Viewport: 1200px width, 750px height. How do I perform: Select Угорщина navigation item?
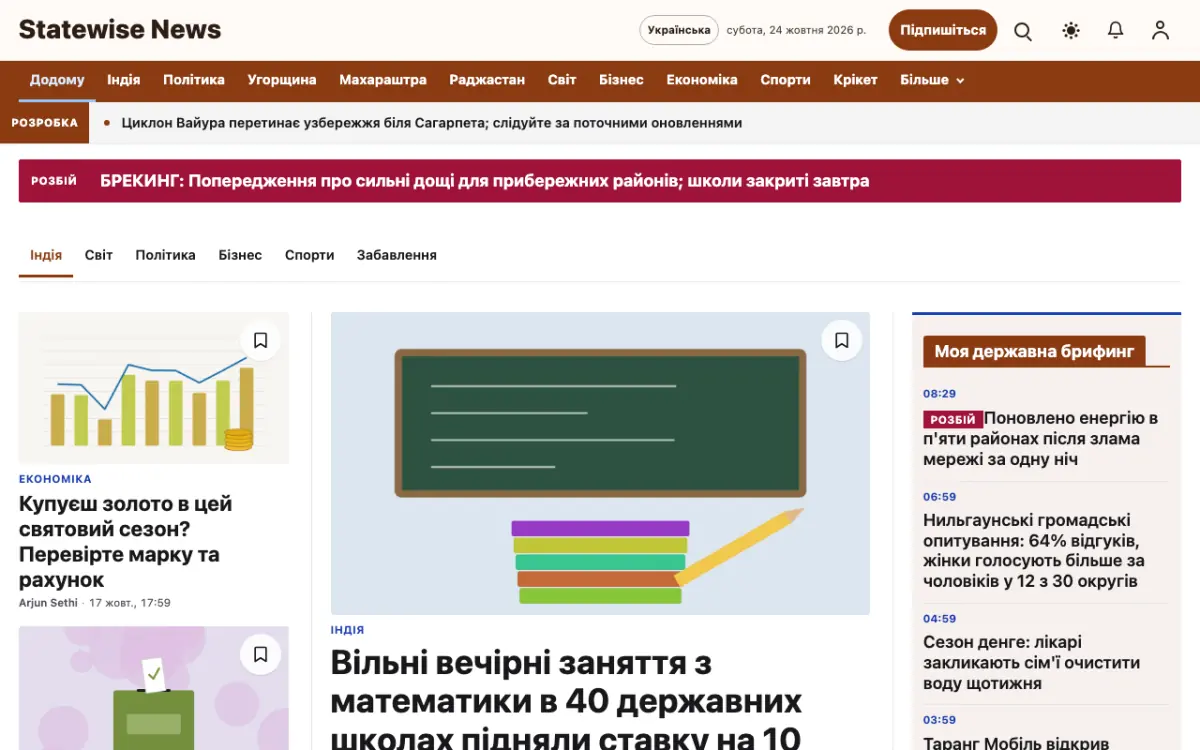[282, 80]
